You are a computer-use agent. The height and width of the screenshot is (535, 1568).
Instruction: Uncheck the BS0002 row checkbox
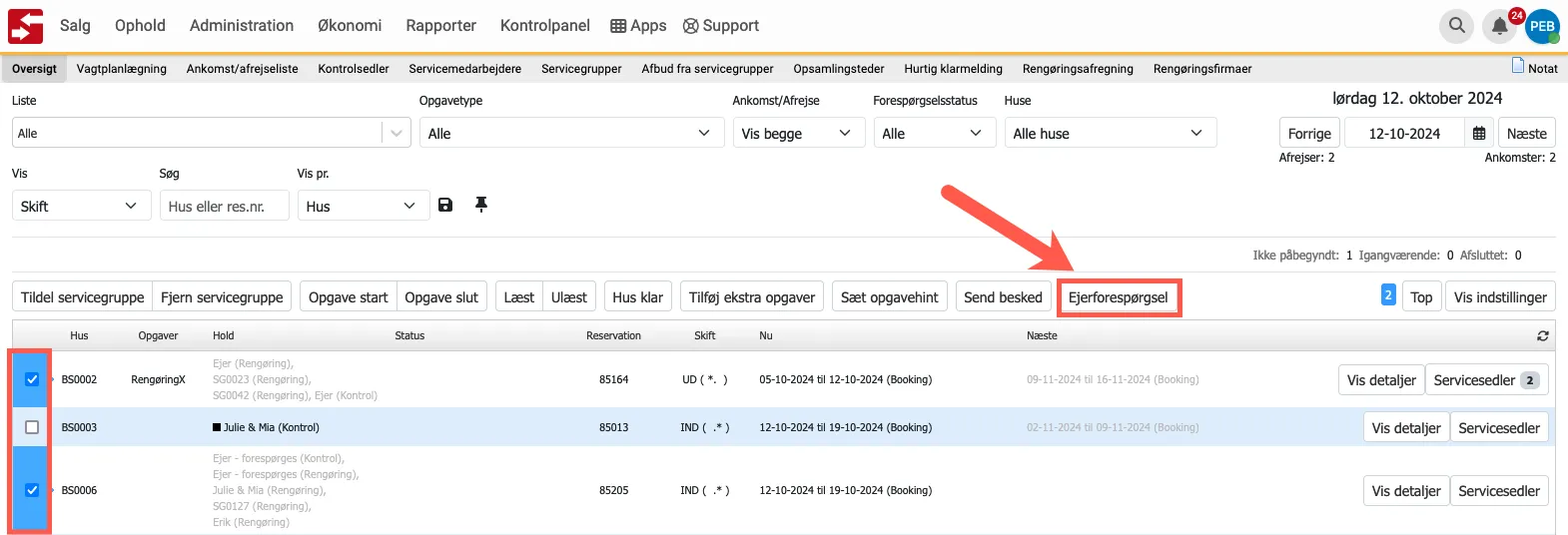click(x=32, y=379)
